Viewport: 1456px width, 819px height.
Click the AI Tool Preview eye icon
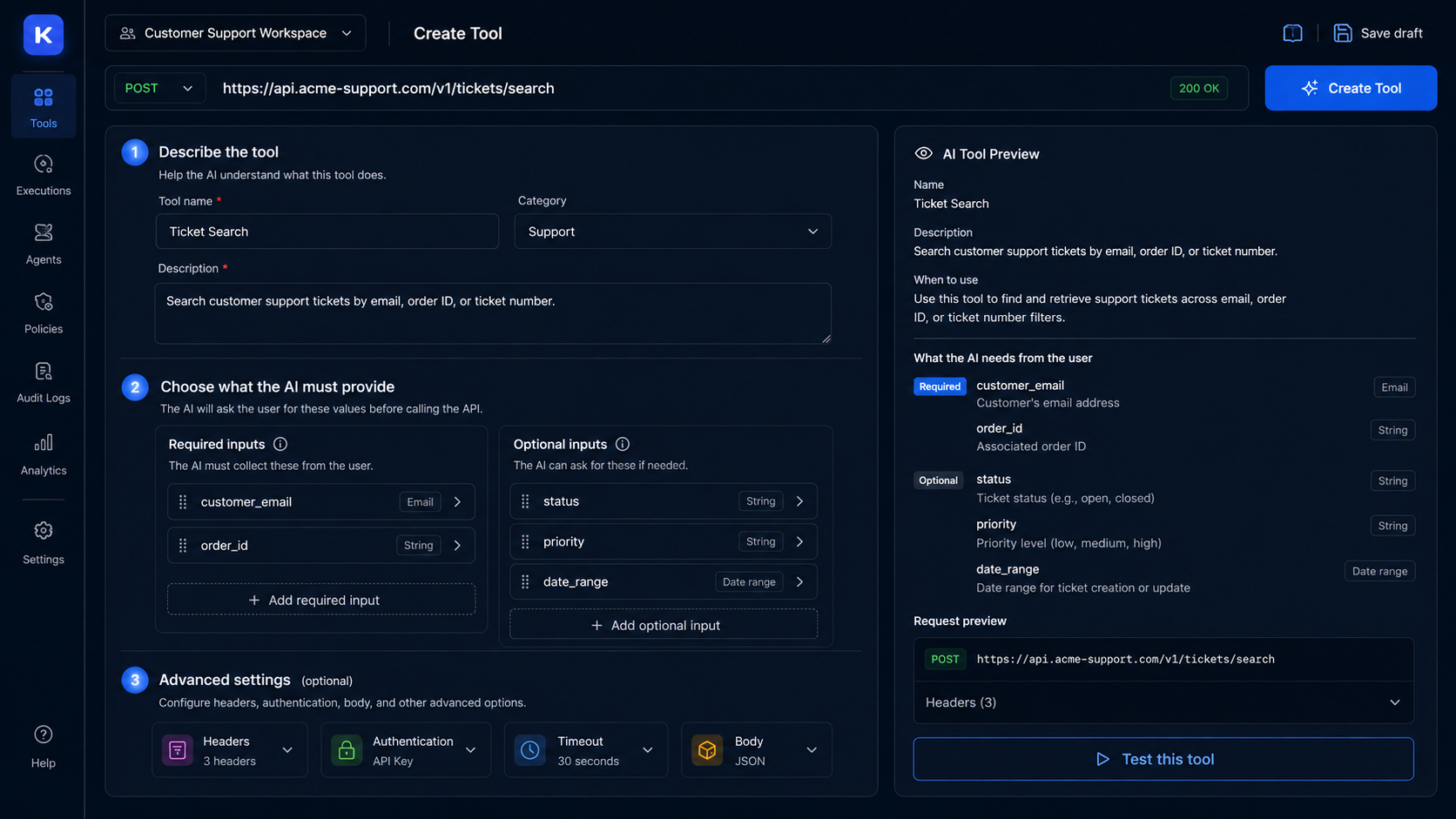click(x=924, y=153)
